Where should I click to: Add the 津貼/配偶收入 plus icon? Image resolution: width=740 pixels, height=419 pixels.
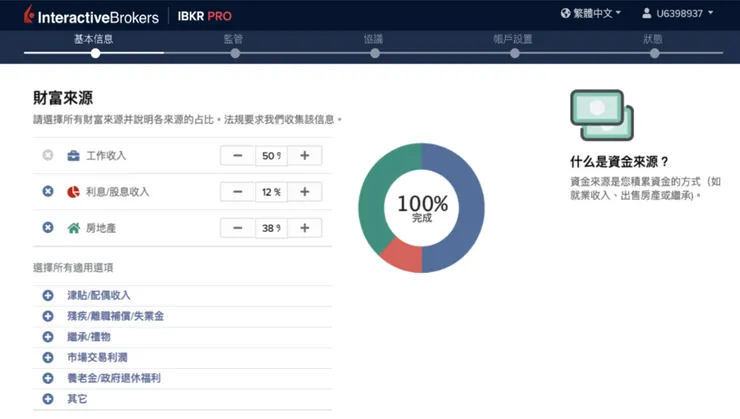pos(48,295)
